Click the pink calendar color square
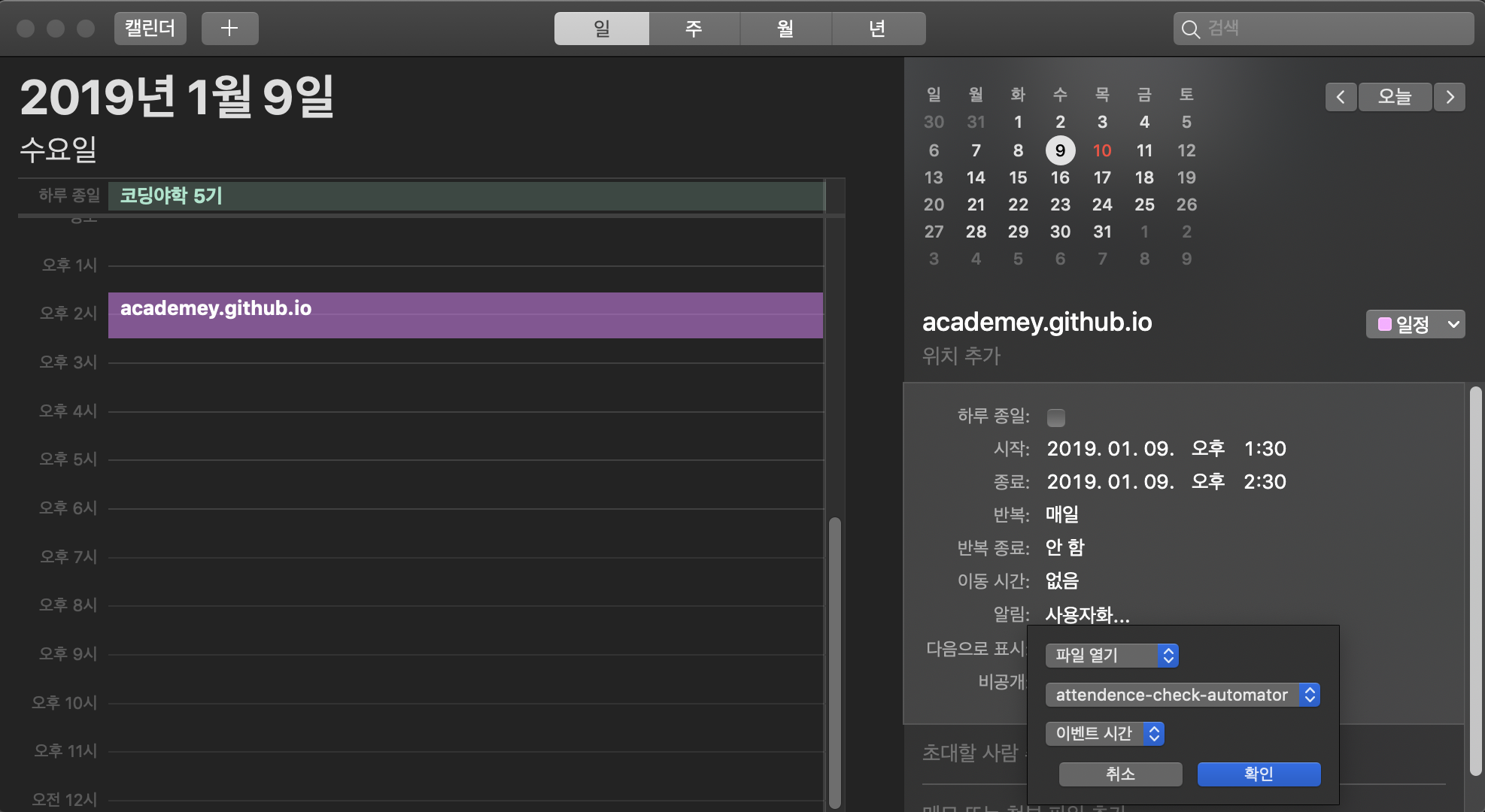The height and width of the screenshot is (812, 1485). pyautogui.click(x=1384, y=324)
